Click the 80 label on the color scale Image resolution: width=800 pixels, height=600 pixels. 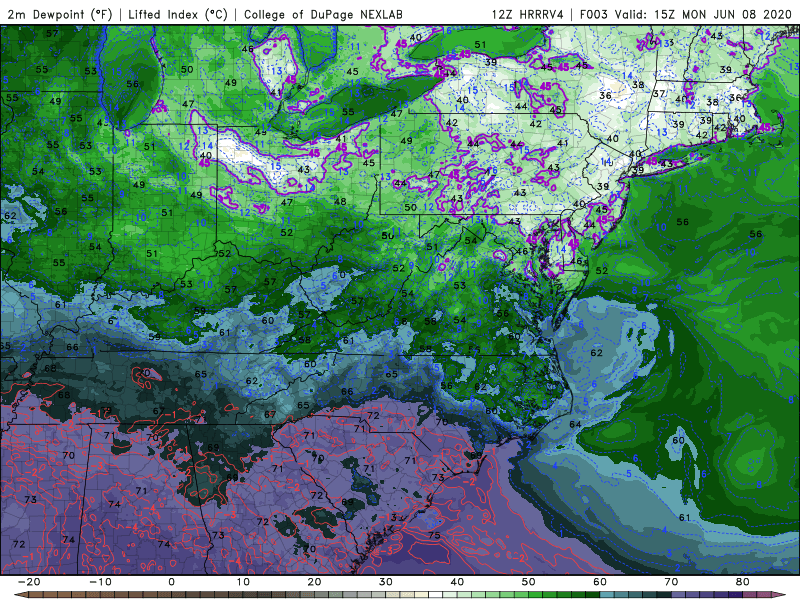(x=743, y=582)
